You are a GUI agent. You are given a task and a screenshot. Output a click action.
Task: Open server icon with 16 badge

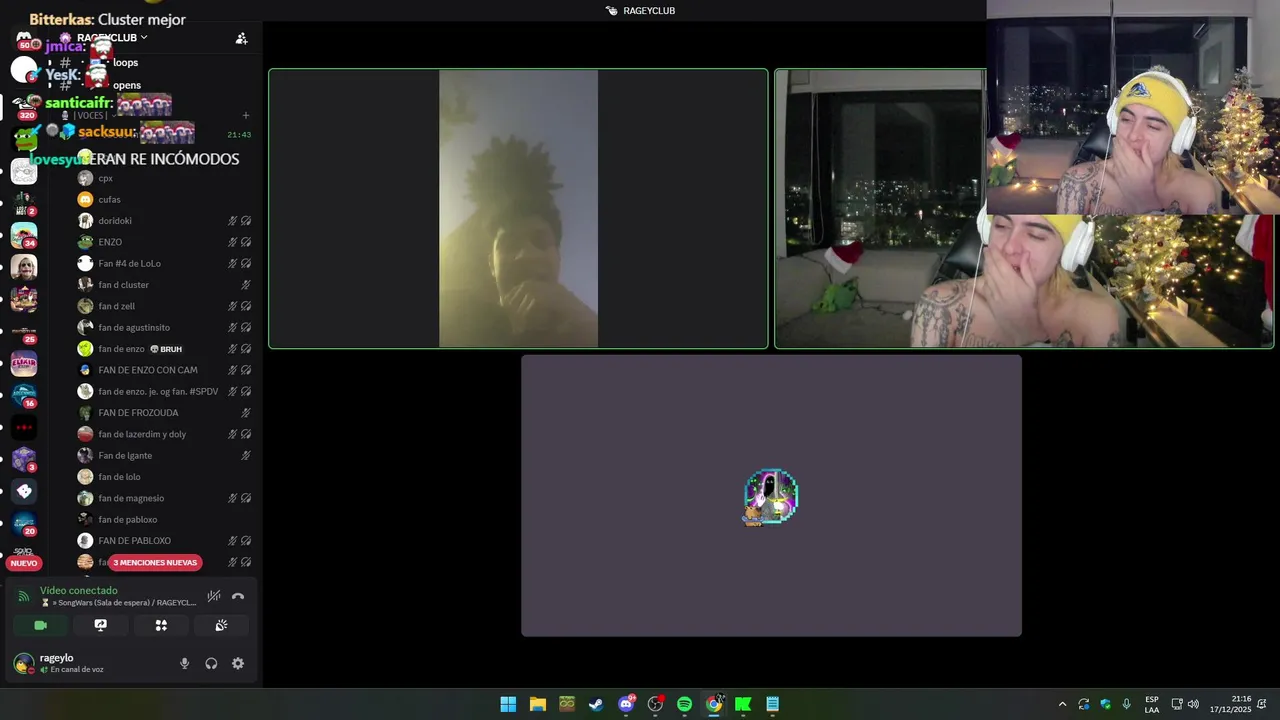[x=24, y=396]
